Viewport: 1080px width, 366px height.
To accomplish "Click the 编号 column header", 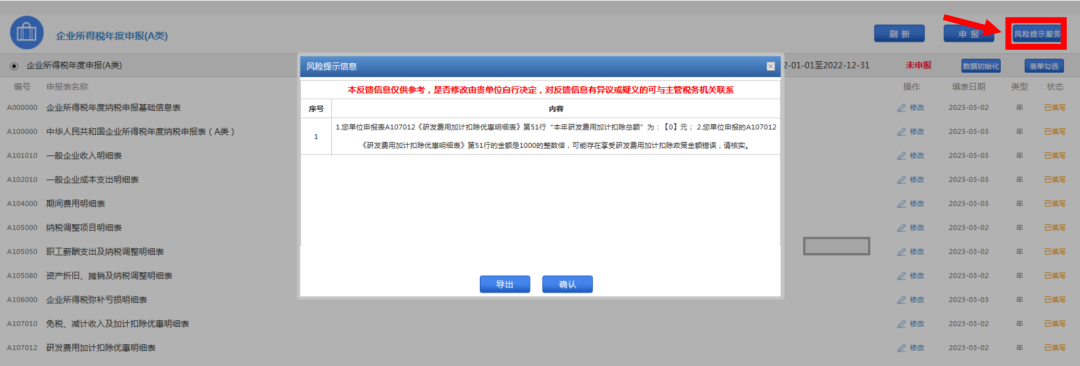I will coord(22,87).
